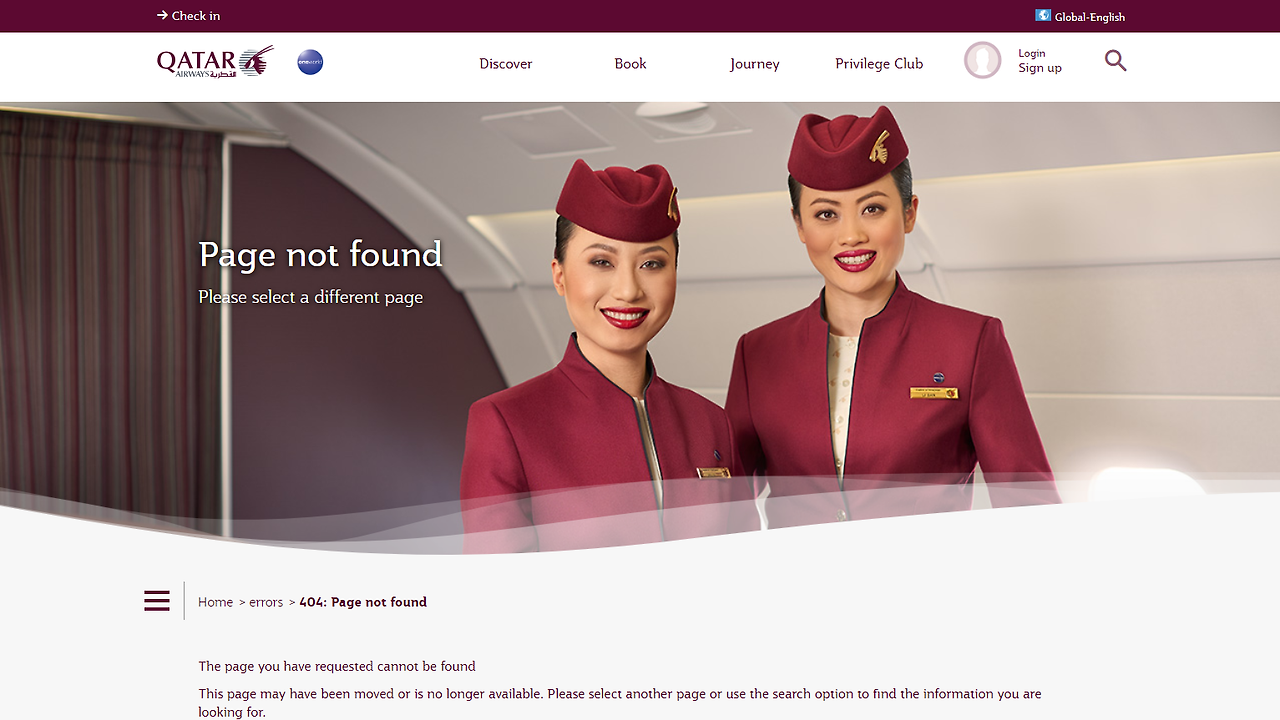The height and width of the screenshot is (720, 1280).
Task: Expand the Privilege Club menu
Action: coord(879,63)
